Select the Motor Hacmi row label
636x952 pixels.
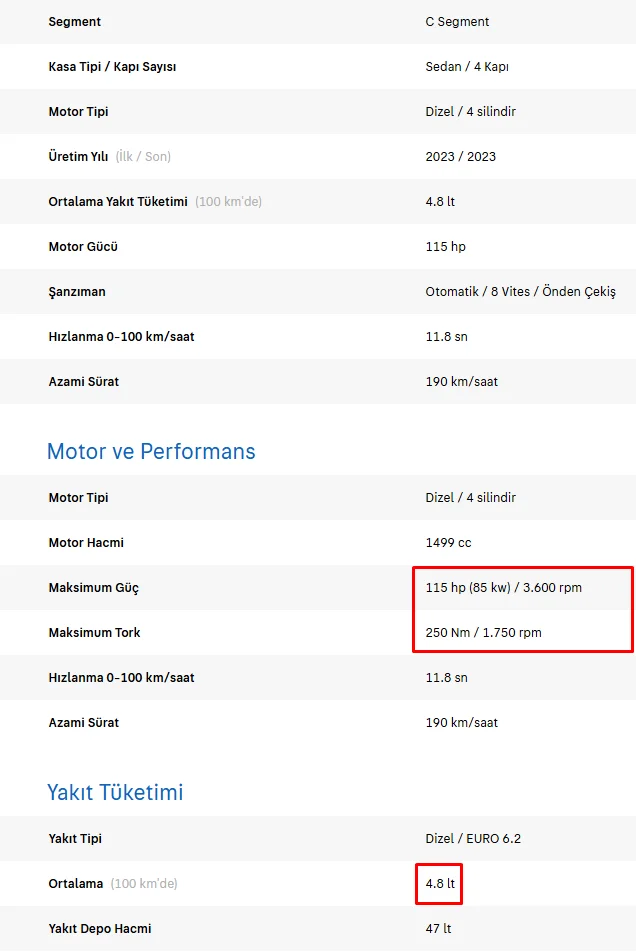pyautogui.click(x=86, y=543)
